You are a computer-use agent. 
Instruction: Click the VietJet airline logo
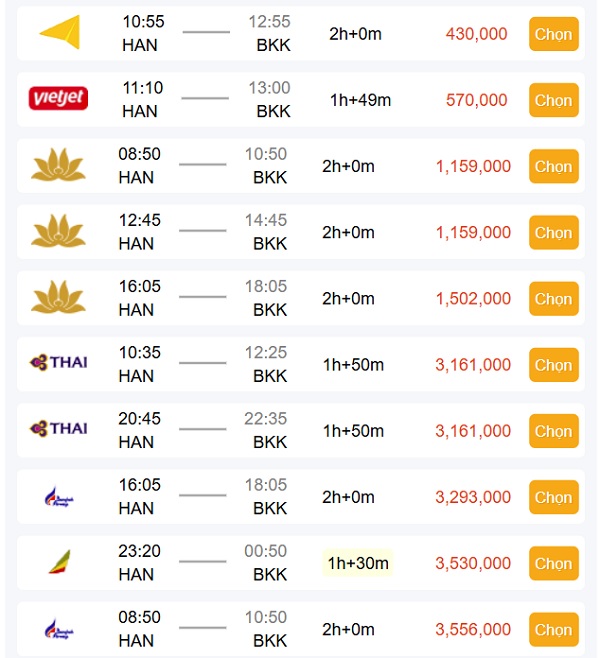(59, 98)
